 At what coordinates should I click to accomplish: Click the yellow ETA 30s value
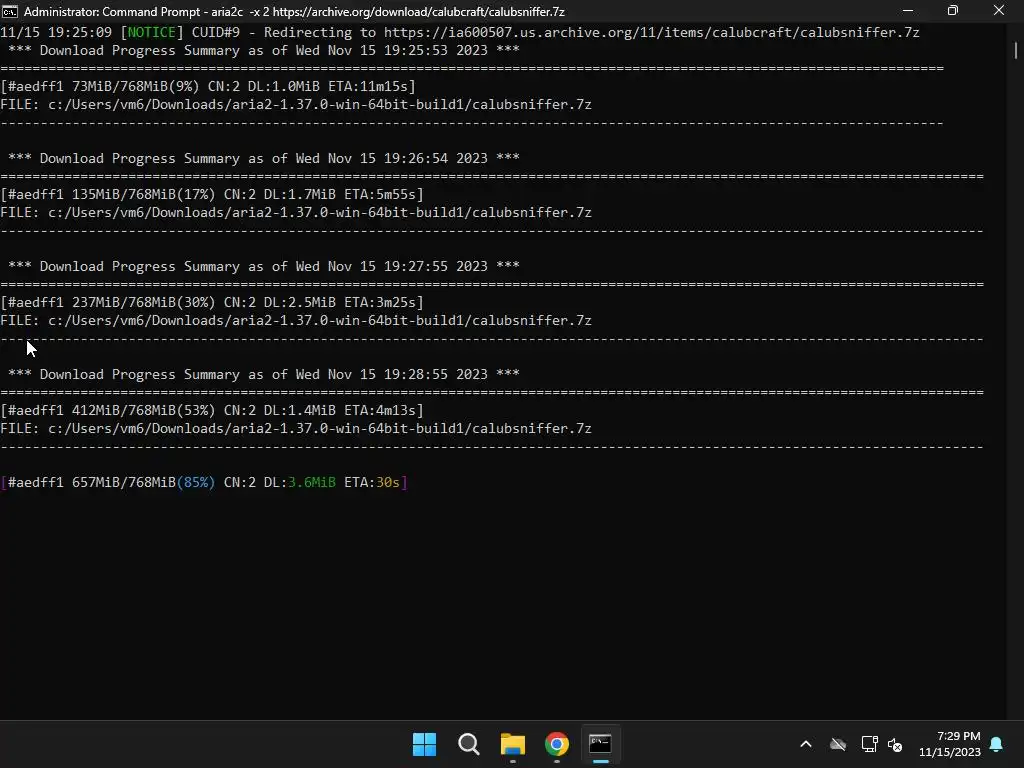point(387,483)
